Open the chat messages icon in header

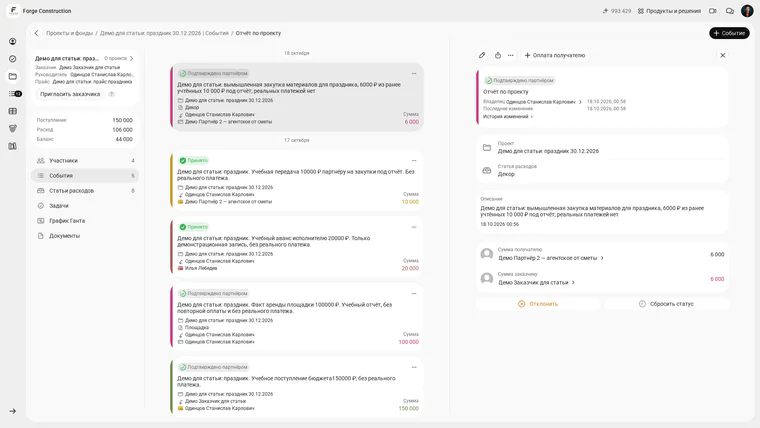(x=729, y=11)
